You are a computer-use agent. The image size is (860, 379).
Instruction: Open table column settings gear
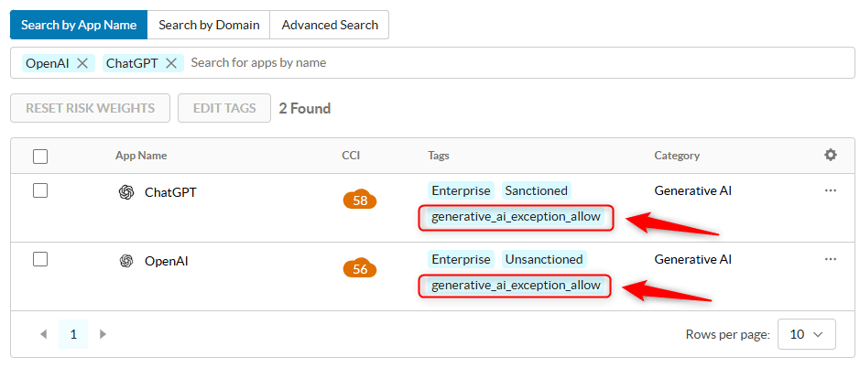pos(830,155)
